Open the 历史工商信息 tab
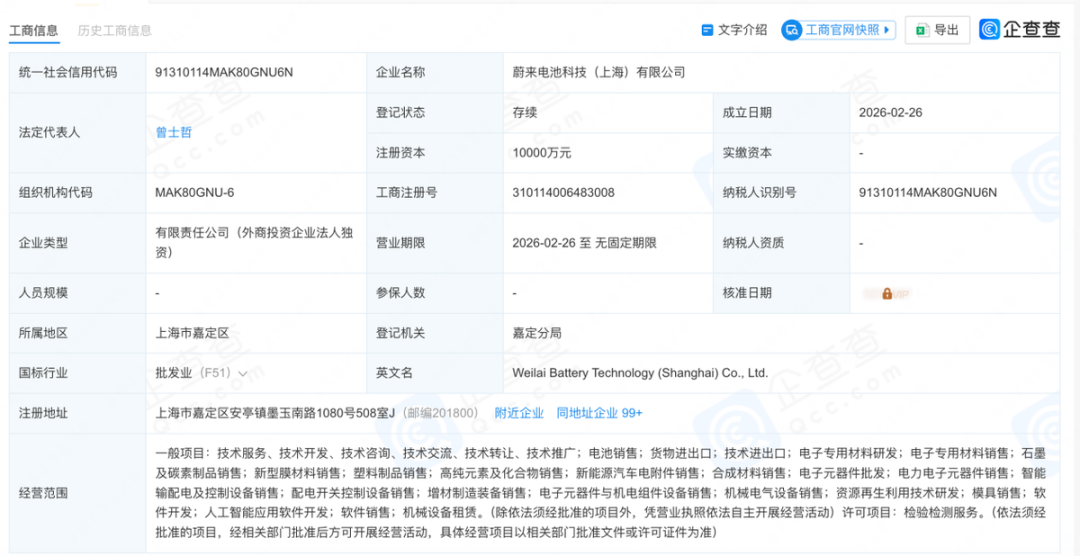This screenshot has width=1080, height=556. (114, 30)
